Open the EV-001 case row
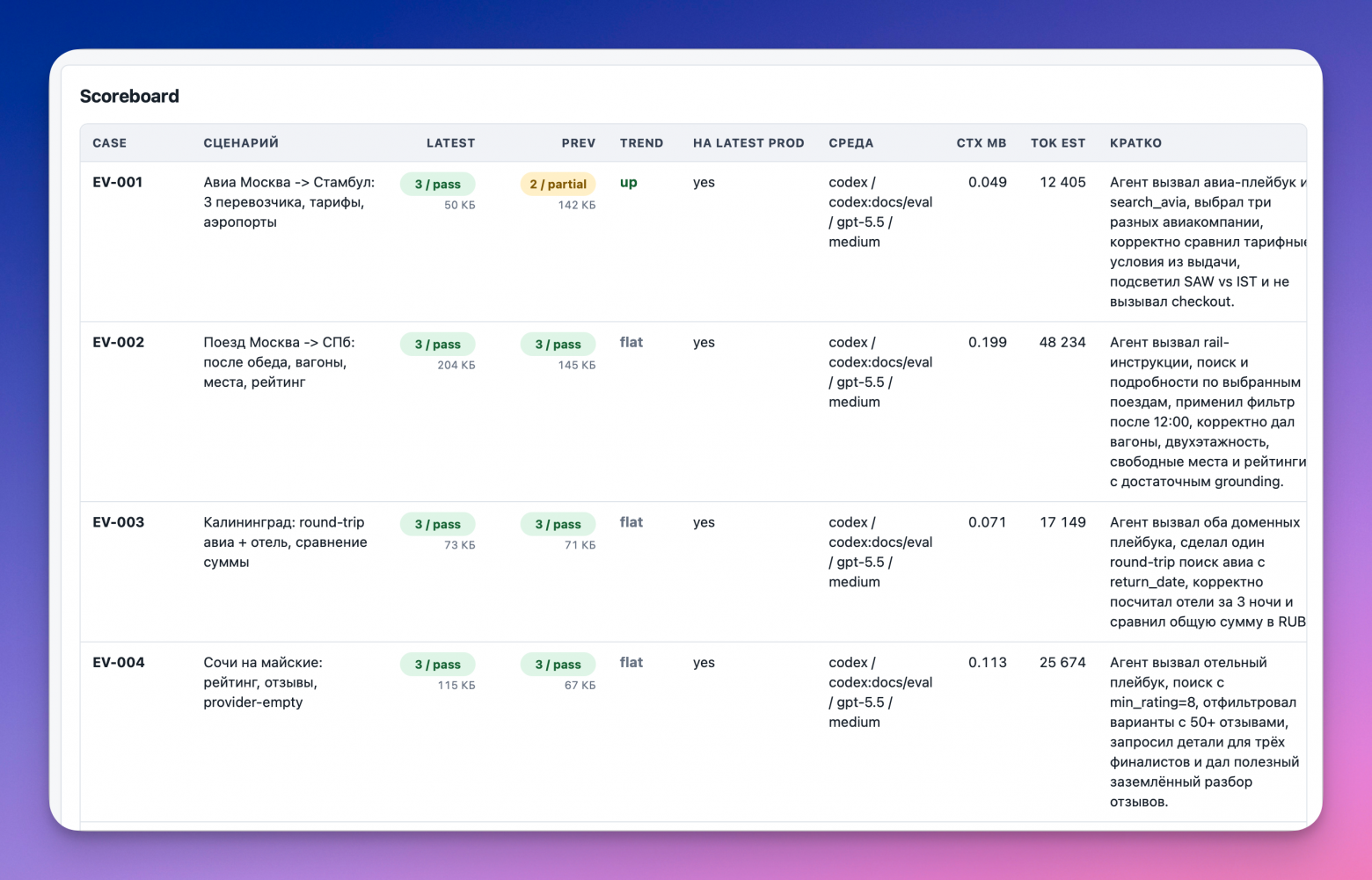 693,242
